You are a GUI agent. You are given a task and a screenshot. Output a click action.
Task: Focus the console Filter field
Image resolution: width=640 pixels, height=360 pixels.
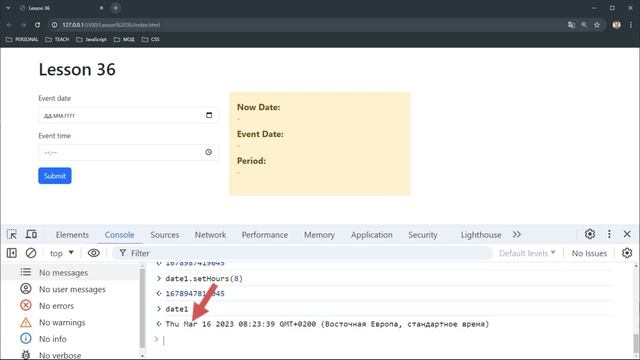pos(302,253)
